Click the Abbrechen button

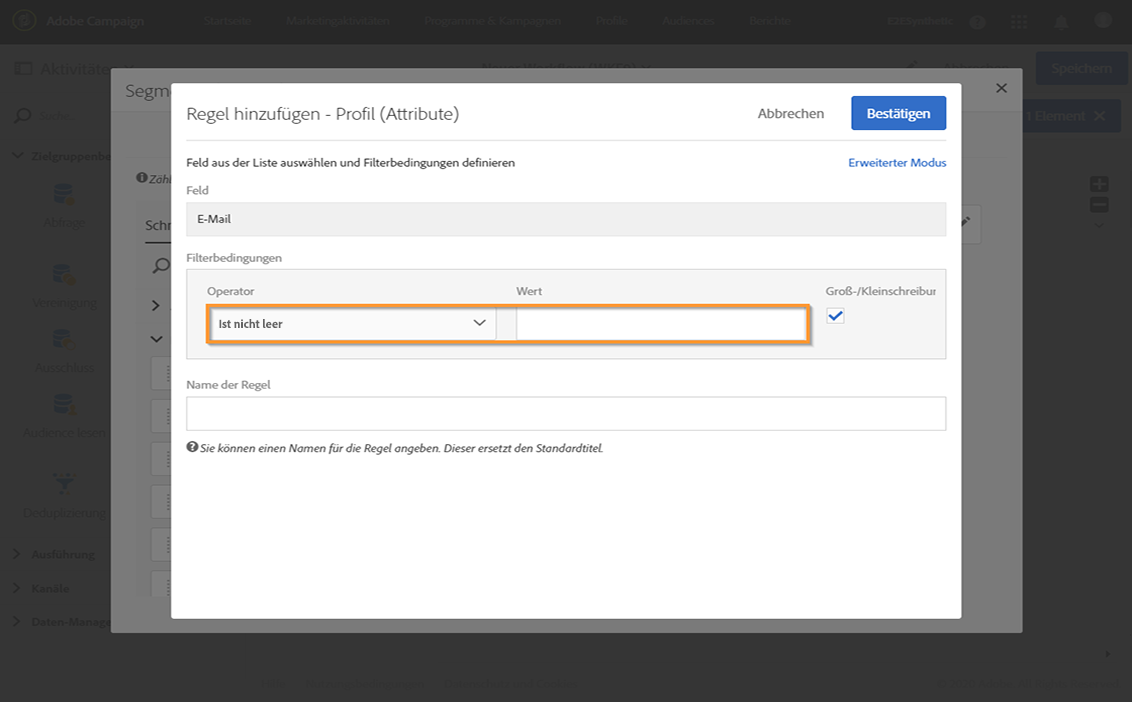click(x=790, y=113)
